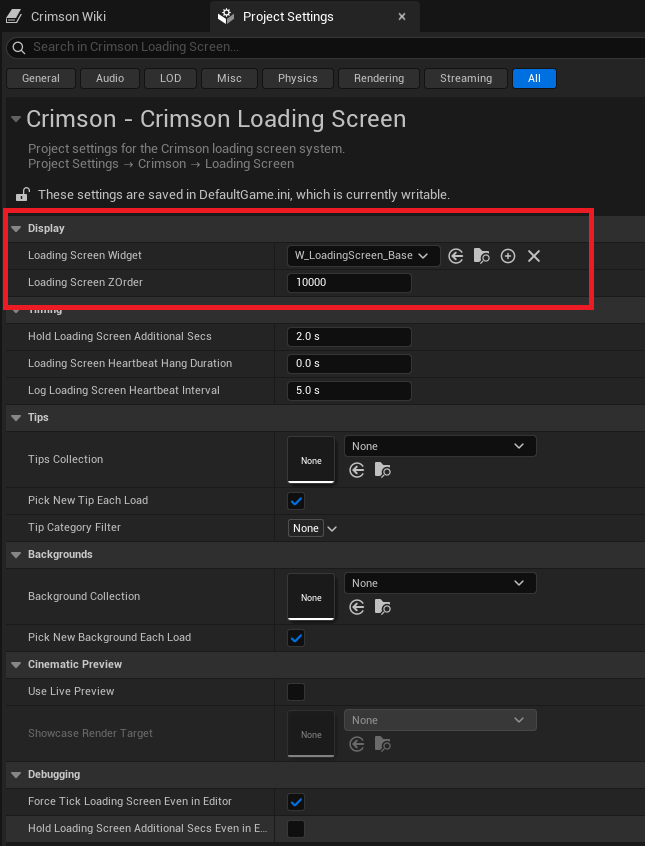Click the None tag in Tip Category Filter

306,528
